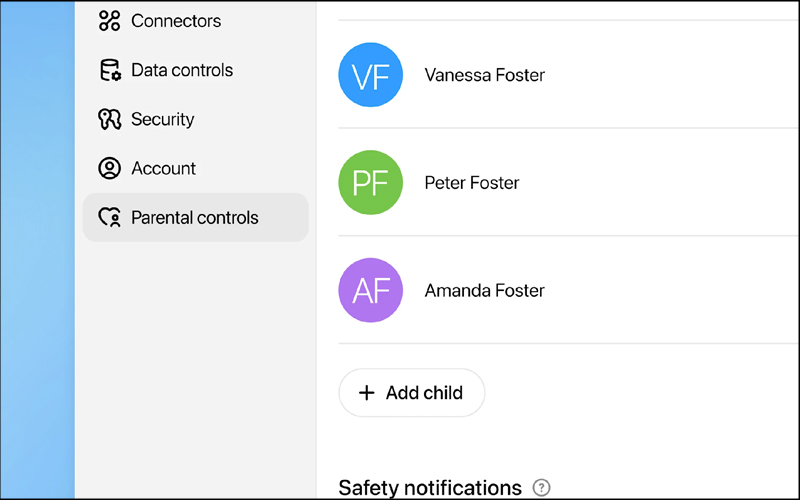Open the Account settings section

[x=163, y=168]
